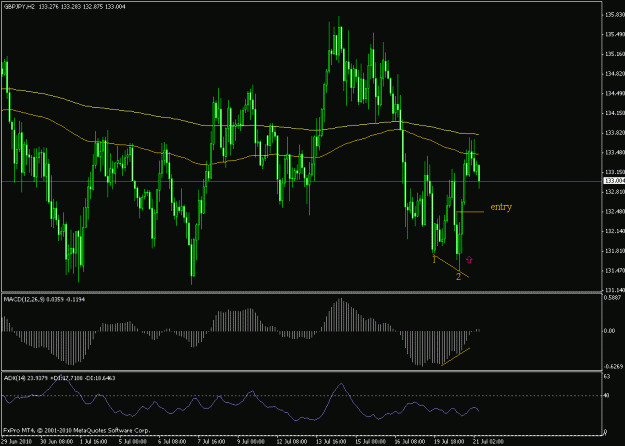The height and width of the screenshot is (446, 625).
Task: Click the 16 Jul 08:00 time label
Action: pos(410,442)
